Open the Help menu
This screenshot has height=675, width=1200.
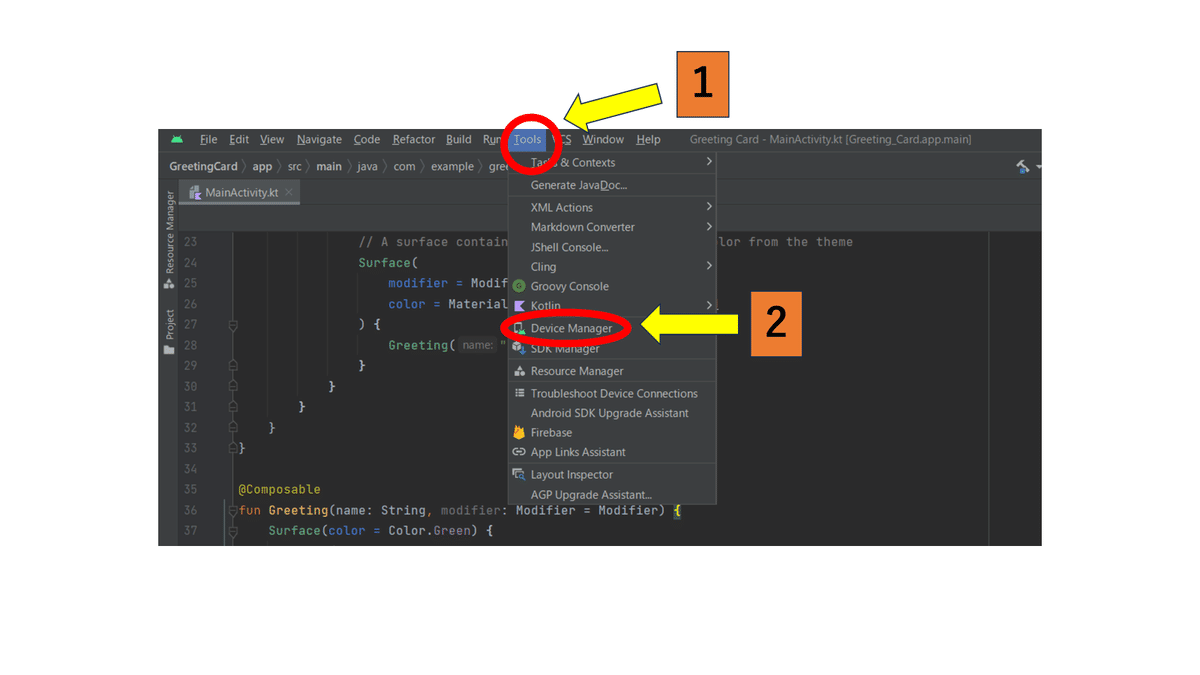coord(648,140)
